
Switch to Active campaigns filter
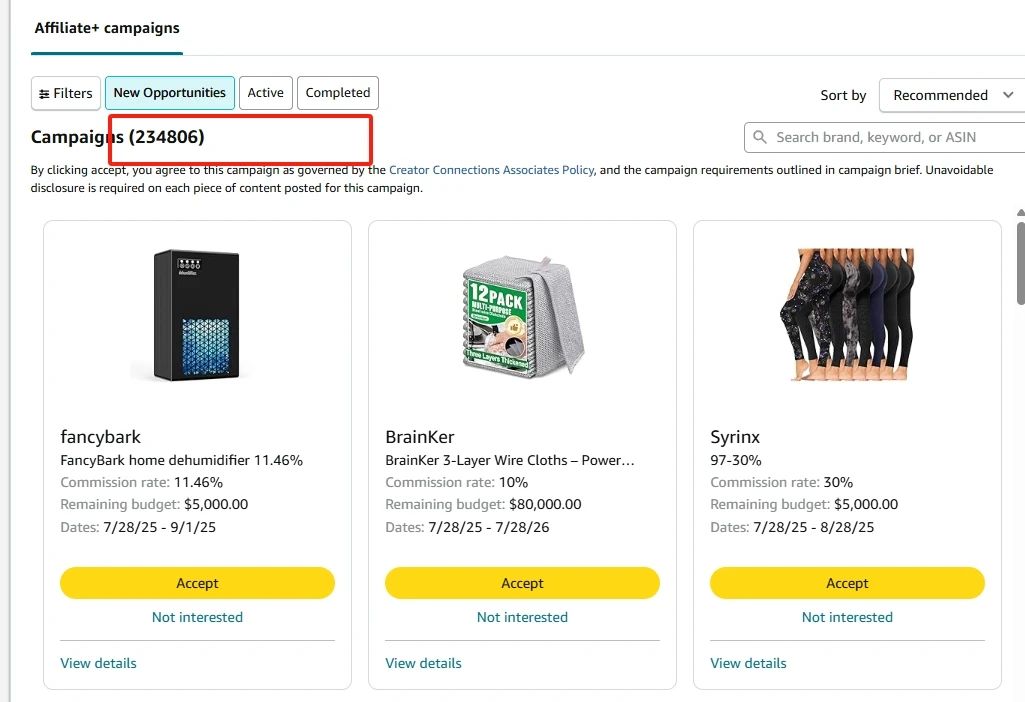click(265, 93)
